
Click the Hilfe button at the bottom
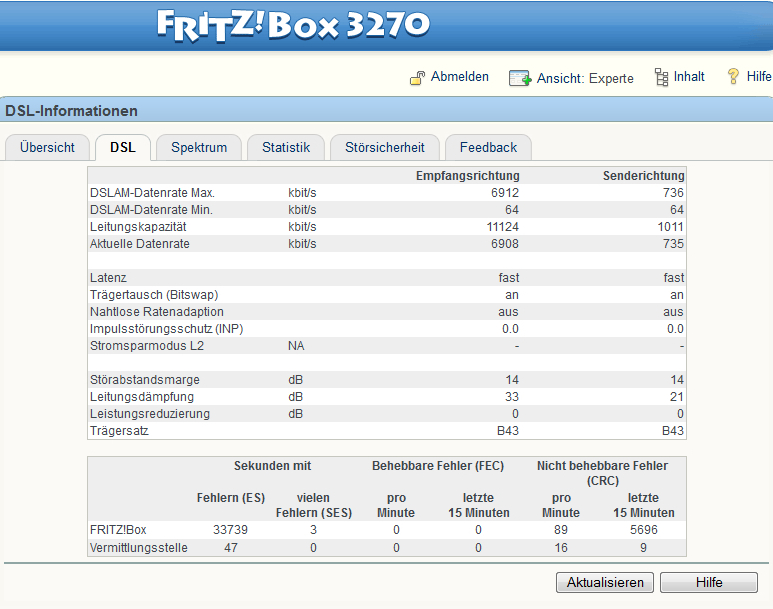point(709,582)
